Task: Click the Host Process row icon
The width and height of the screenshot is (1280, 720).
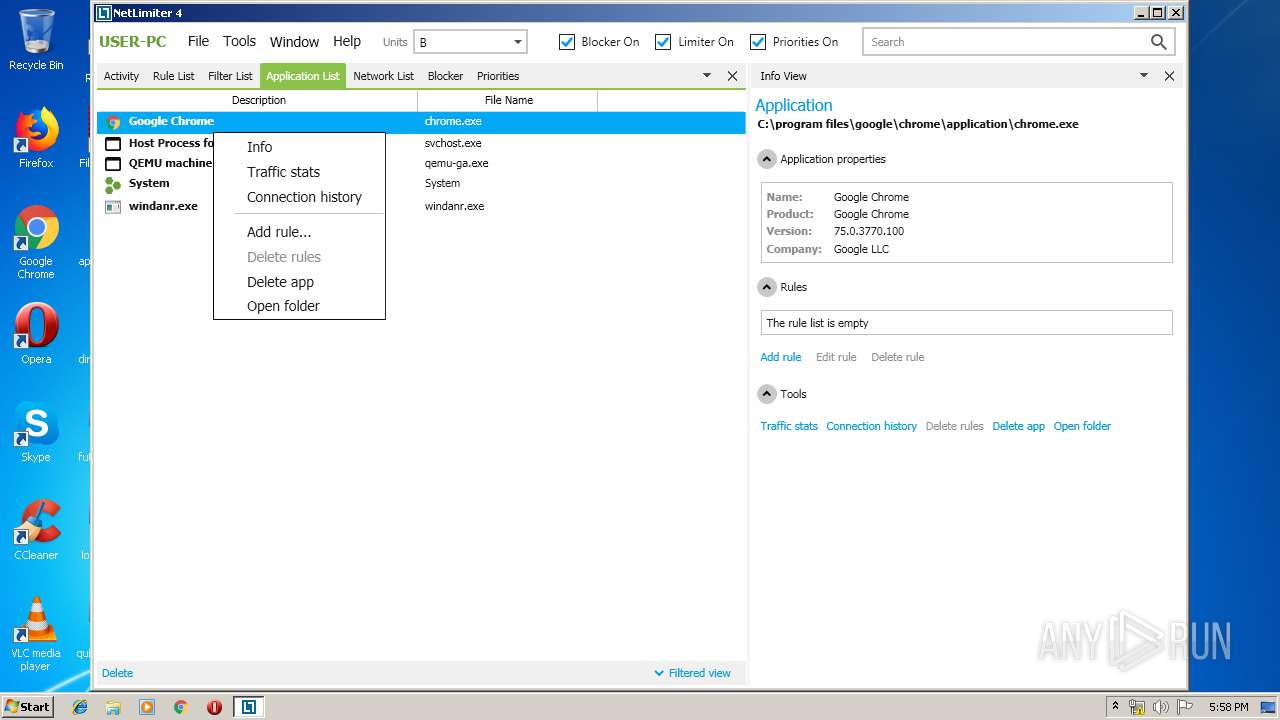Action: 113,143
